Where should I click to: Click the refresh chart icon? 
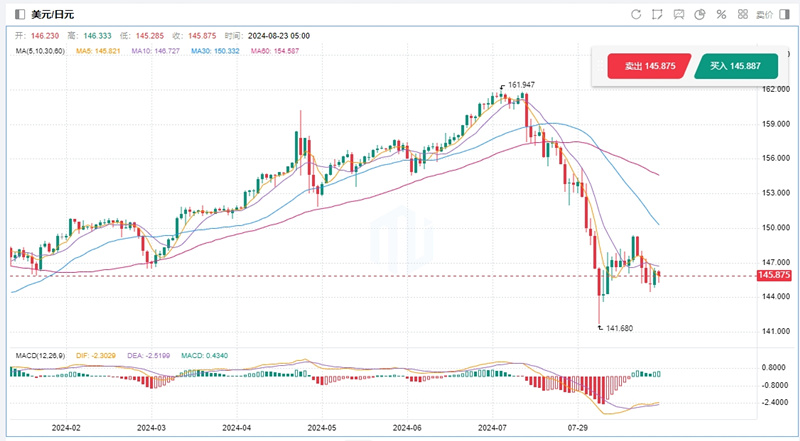click(x=636, y=14)
